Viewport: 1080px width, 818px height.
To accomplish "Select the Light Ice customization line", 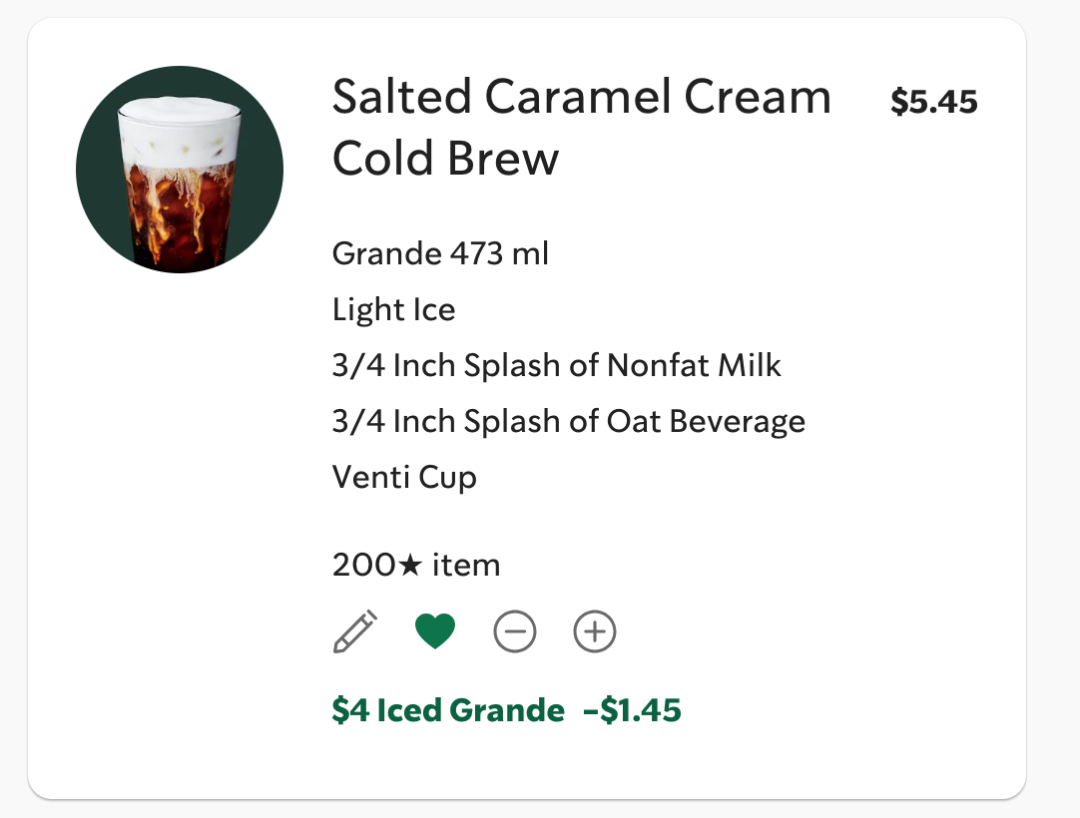I will (393, 310).
